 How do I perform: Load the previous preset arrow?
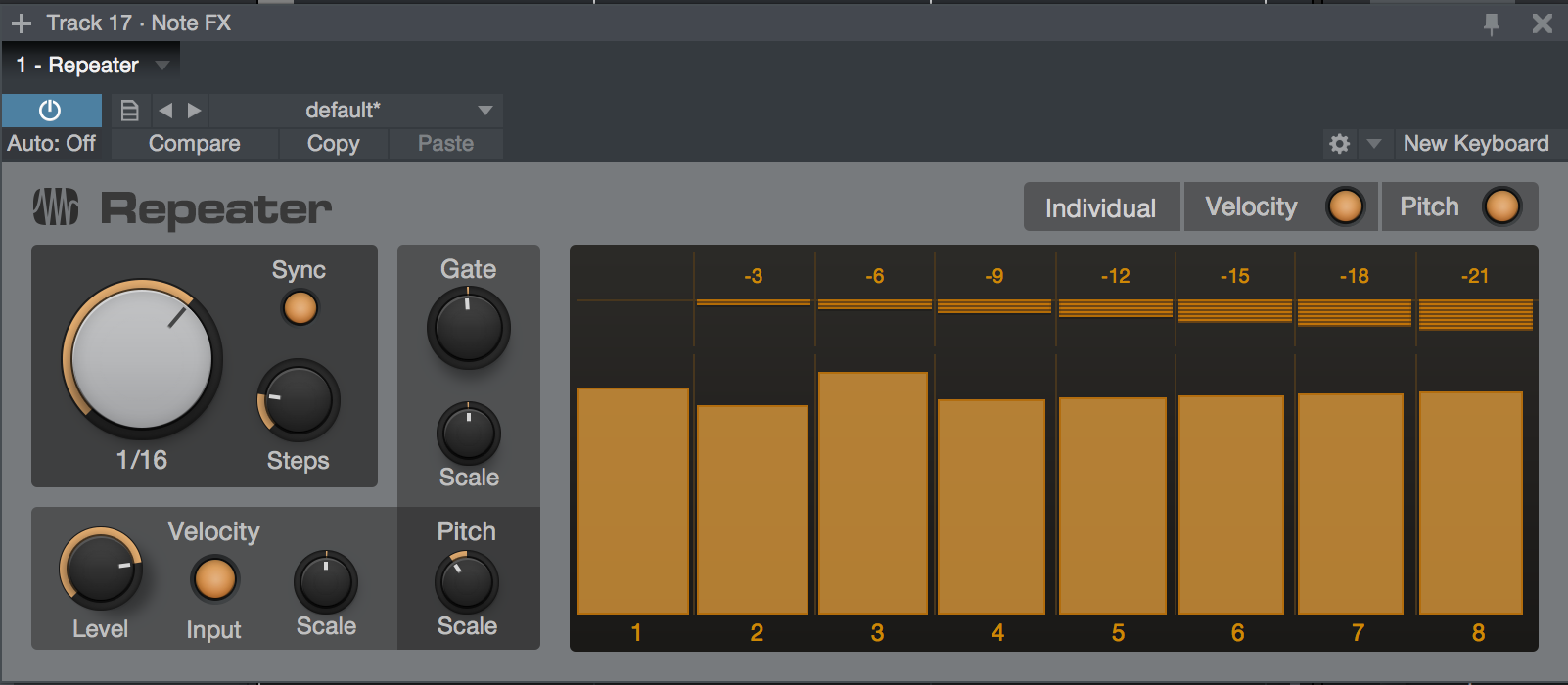[165, 111]
